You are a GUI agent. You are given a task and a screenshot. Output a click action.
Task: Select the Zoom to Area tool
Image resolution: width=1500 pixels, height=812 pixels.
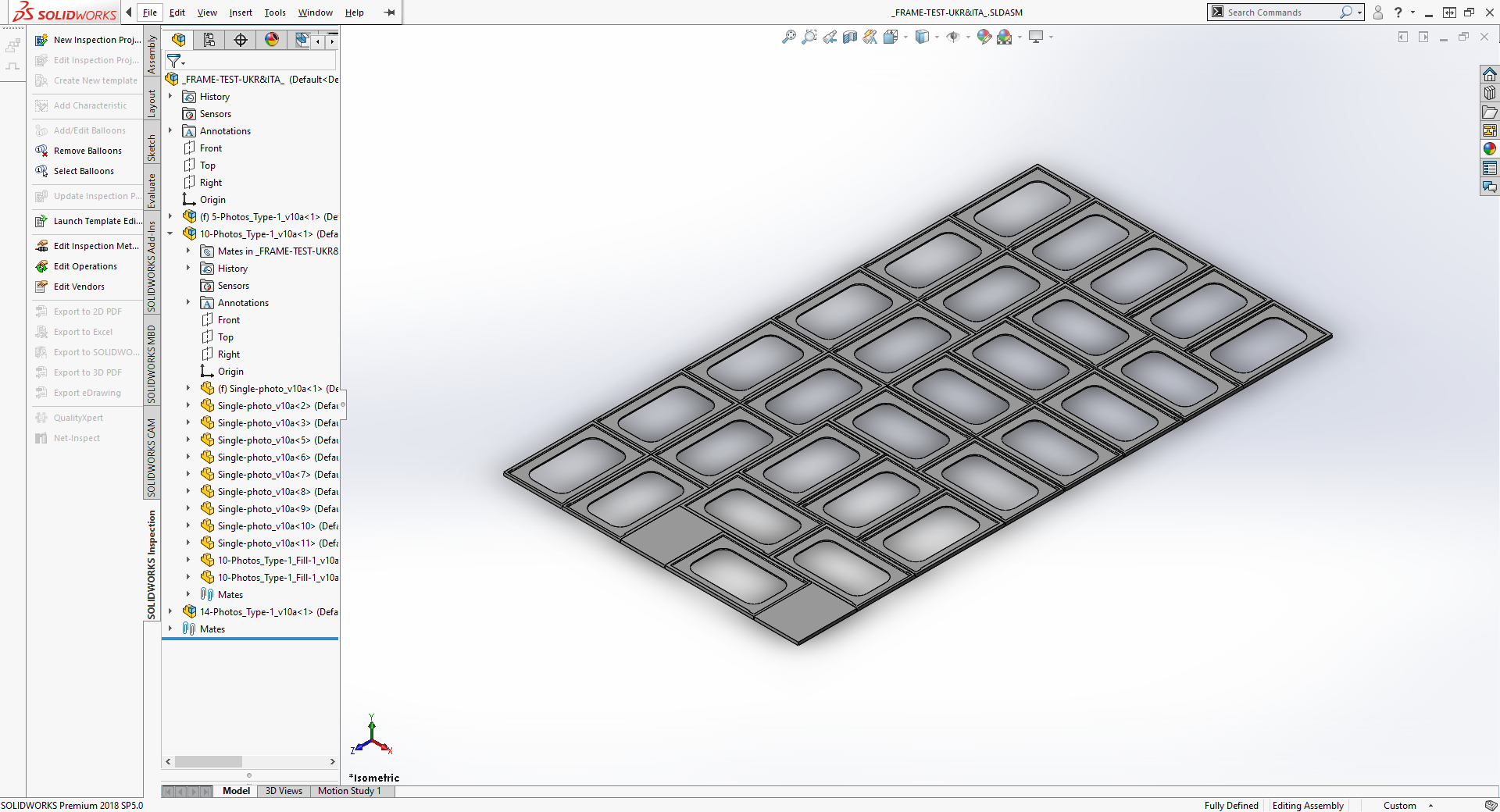pyautogui.click(x=809, y=37)
